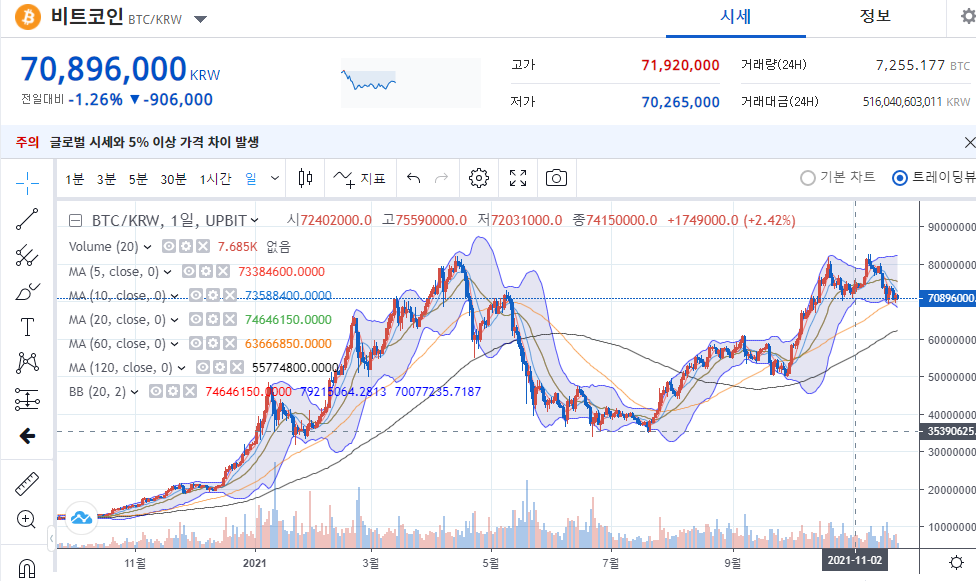The image size is (976, 581).
Task: Set chart interval to 3분
Action: click(x=106, y=179)
